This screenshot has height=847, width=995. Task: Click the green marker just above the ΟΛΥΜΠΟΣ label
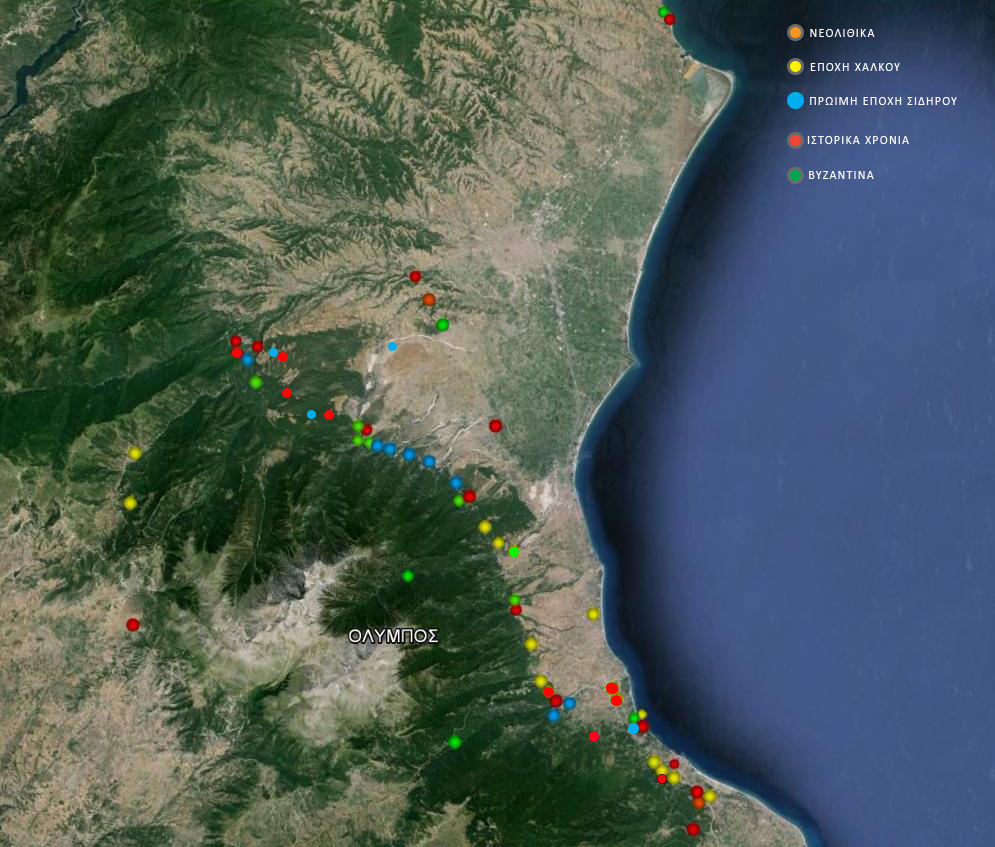(x=408, y=576)
